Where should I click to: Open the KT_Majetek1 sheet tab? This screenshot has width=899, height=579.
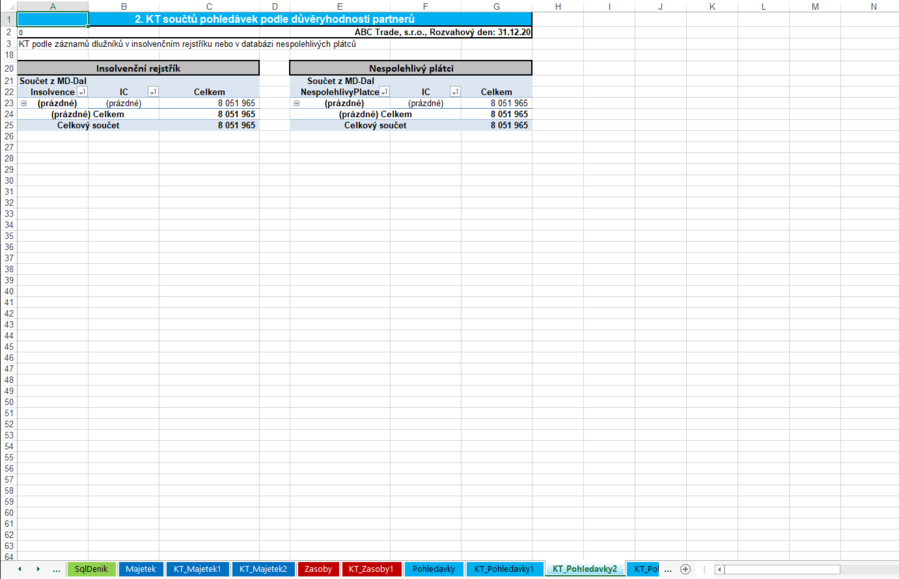coord(197,569)
